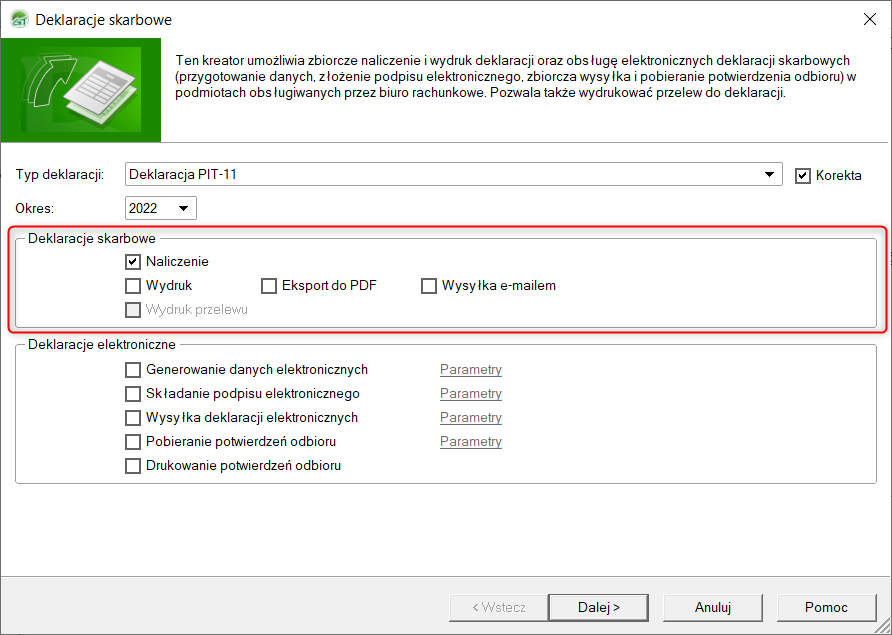Viewport: 892px width, 635px height.
Task: Enable Wysyłka e-mailem checkbox
Action: (x=428, y=286)
